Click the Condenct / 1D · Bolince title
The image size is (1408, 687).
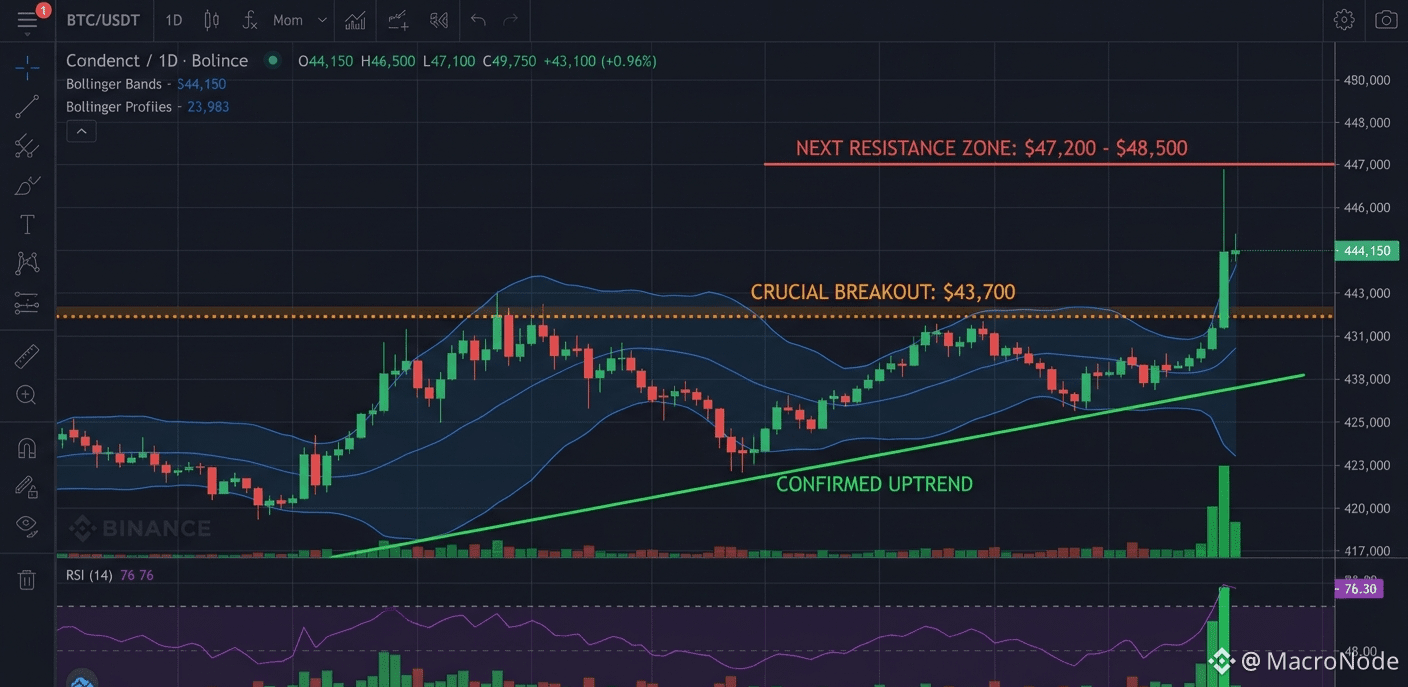click(x=157, y=61)
